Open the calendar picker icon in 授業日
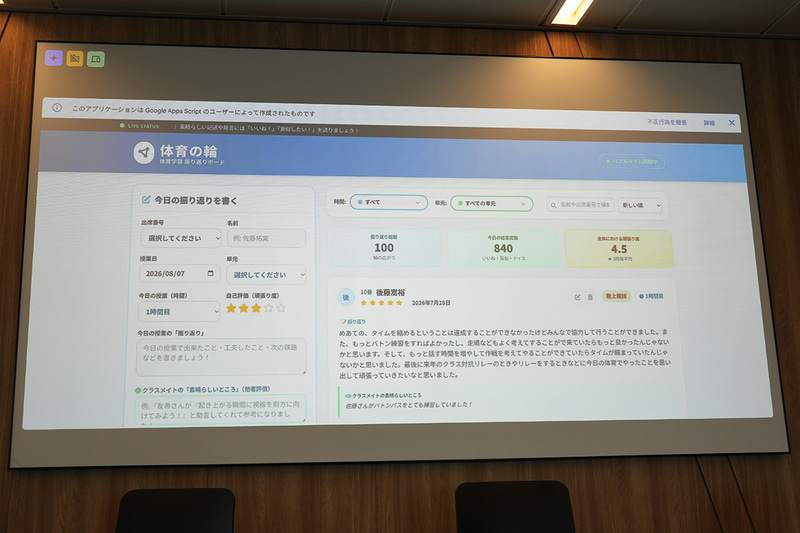Viewport: 800px width, 533px height. click(x=211, y=273)
